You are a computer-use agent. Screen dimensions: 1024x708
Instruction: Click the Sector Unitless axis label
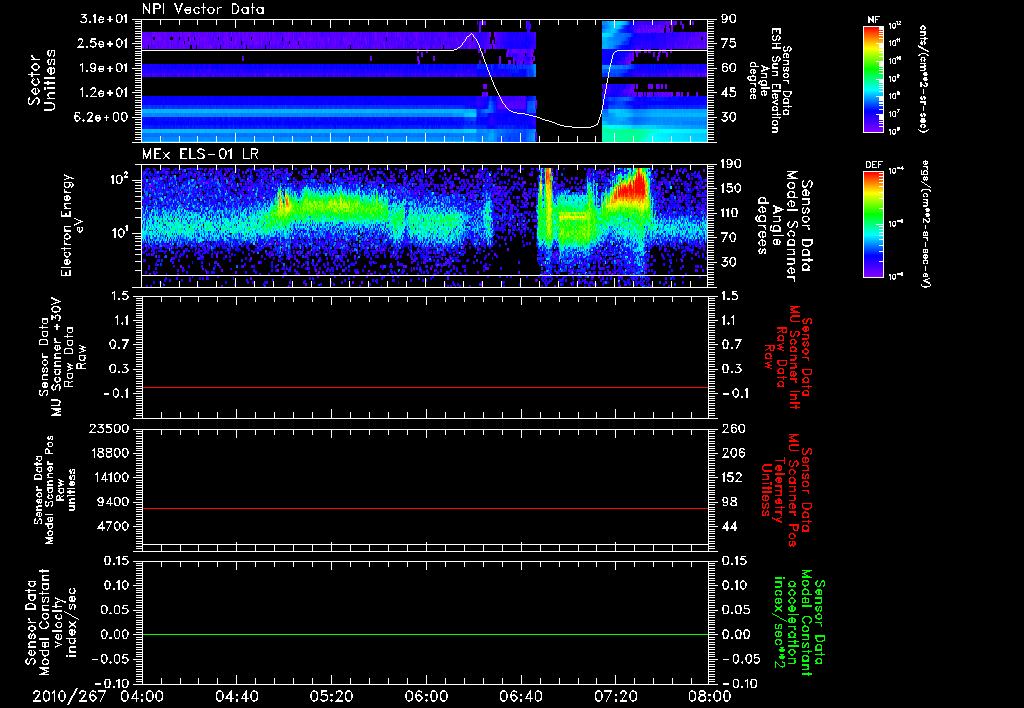42,80
